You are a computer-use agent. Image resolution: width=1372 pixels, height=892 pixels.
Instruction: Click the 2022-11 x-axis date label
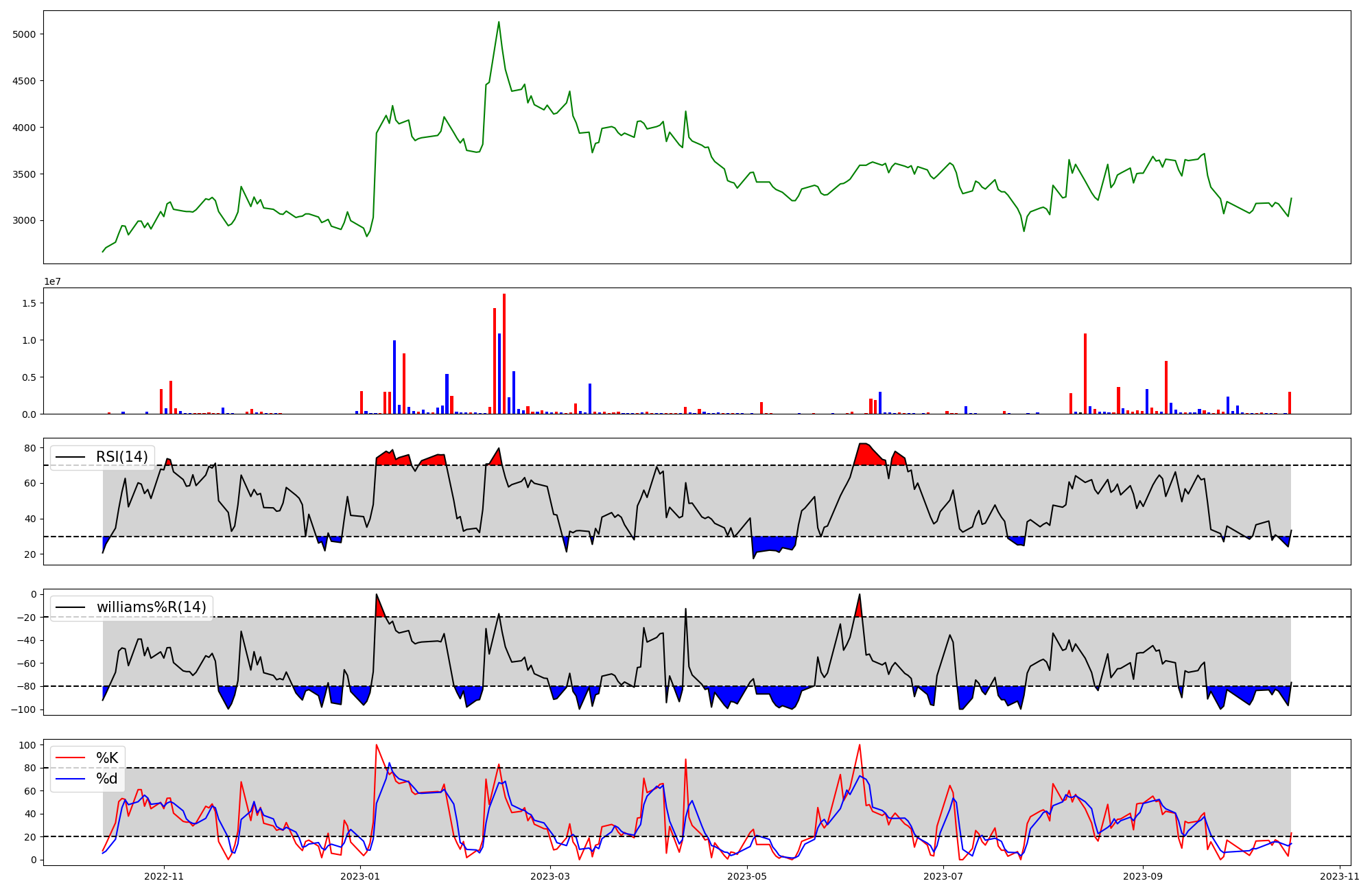click(x=164, y=876)
